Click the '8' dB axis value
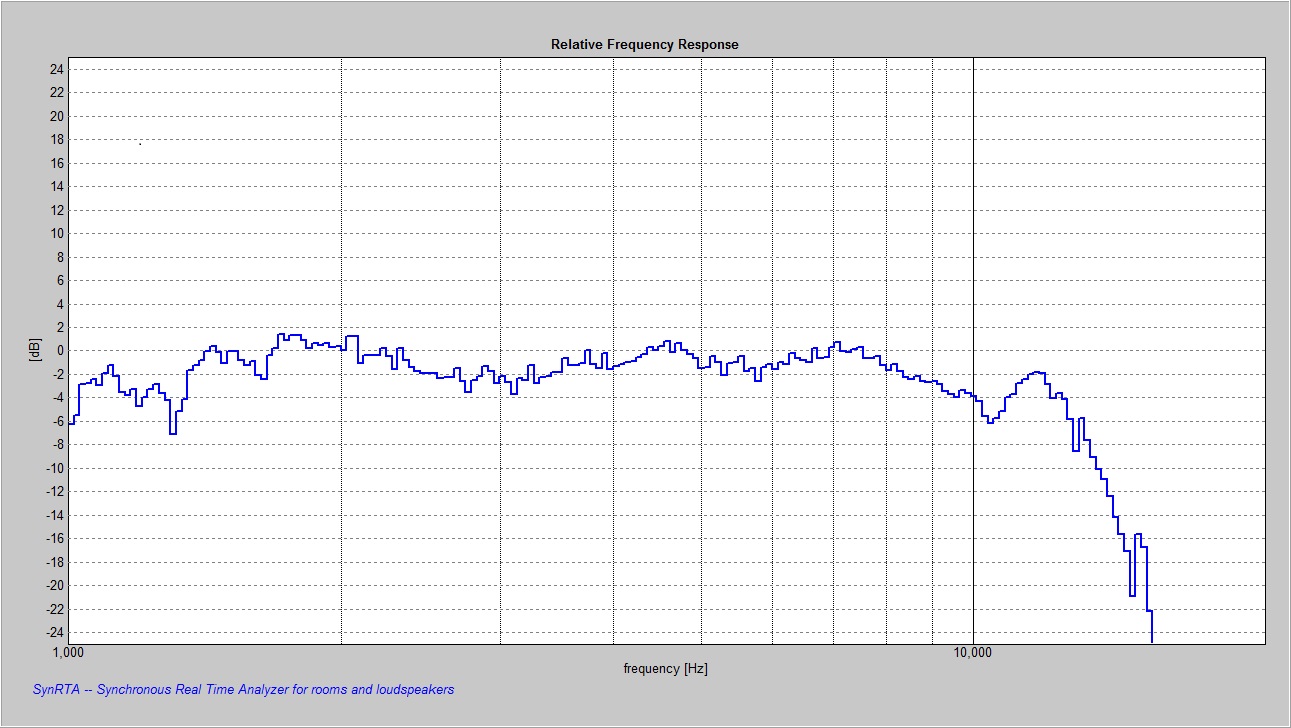The image size is (1291, 728). click(x=61, y=257)
